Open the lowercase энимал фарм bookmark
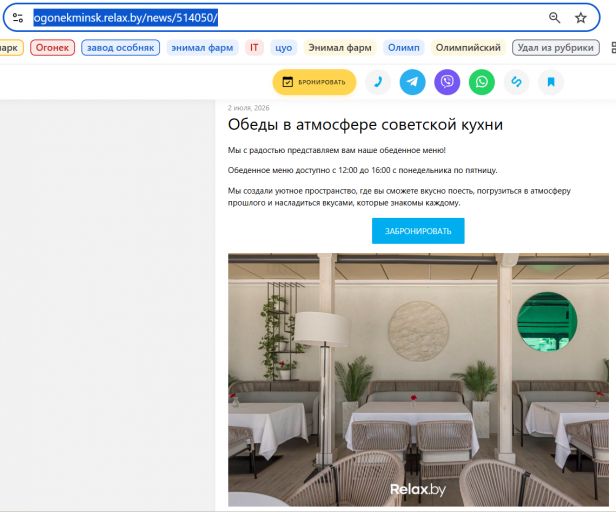This screenshot has width=616, height=512. click(x=202, y=48)
